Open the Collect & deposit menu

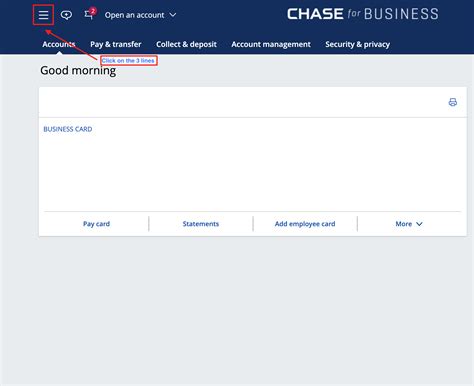click(x=186, y=44)
